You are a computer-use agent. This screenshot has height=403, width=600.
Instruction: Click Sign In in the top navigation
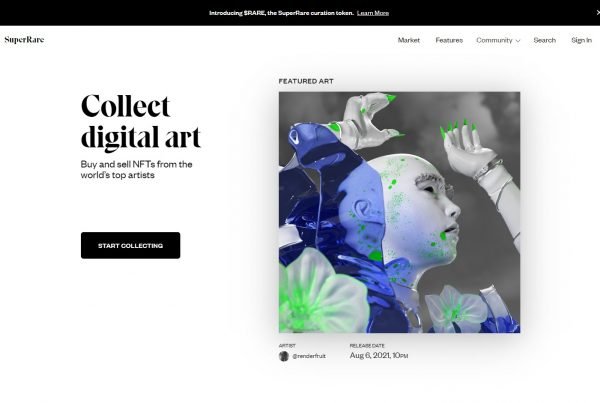581,40
